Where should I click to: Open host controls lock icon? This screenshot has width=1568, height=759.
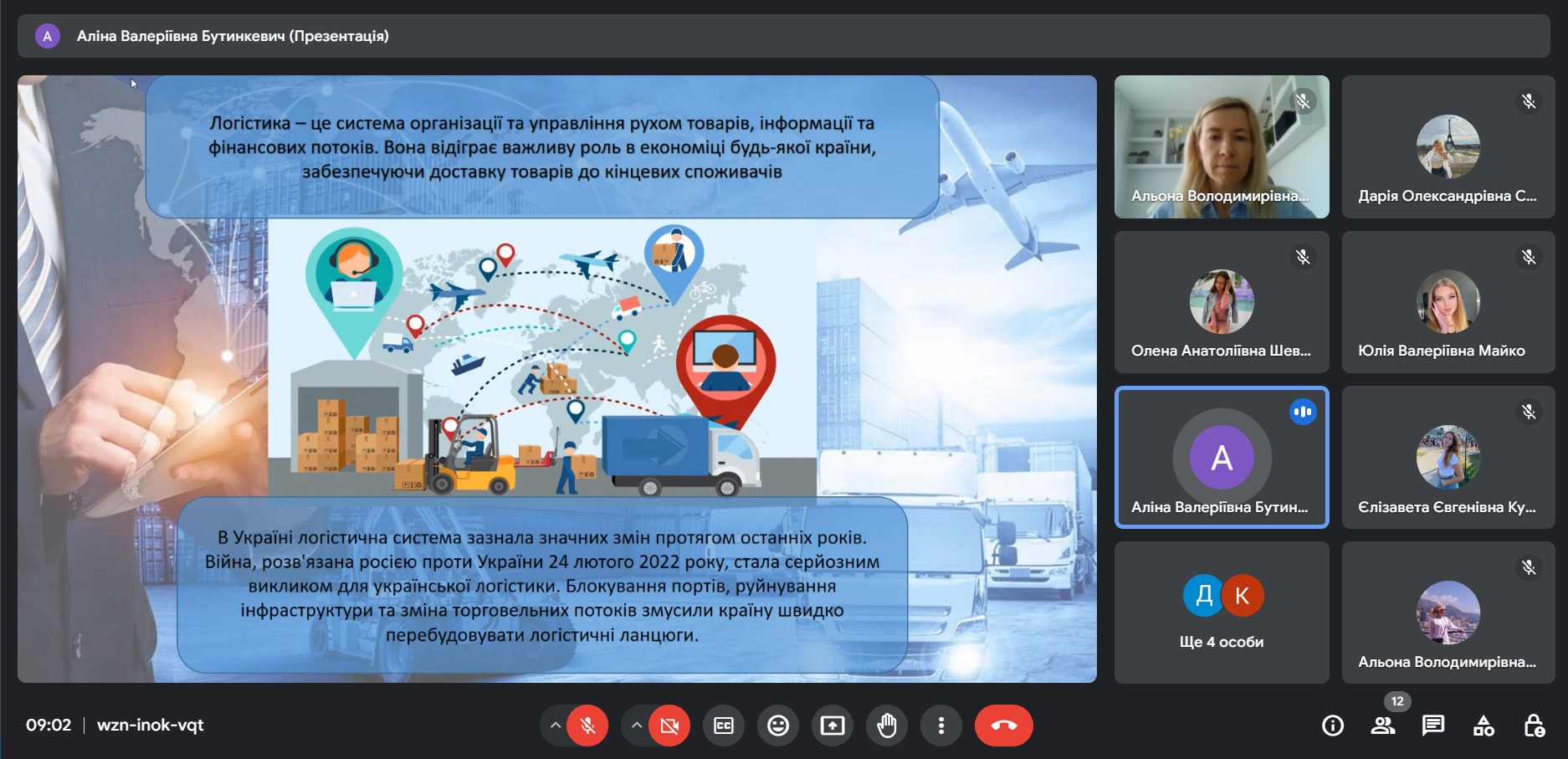pos(1534,726)
